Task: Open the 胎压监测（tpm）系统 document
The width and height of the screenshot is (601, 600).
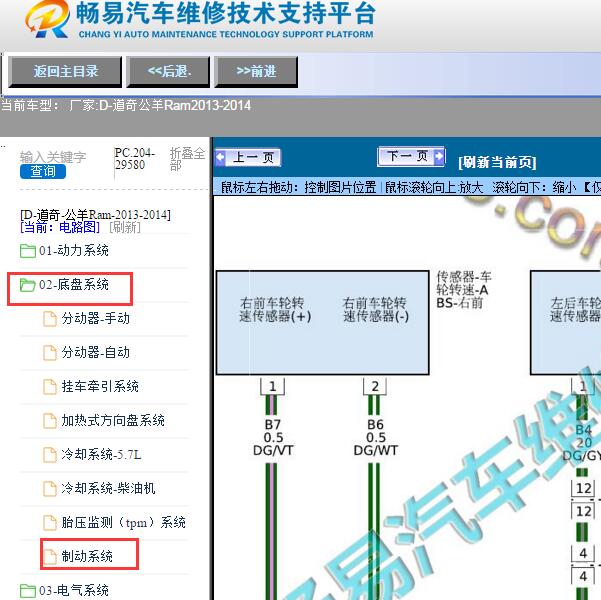Action: [x=123, y=523]
